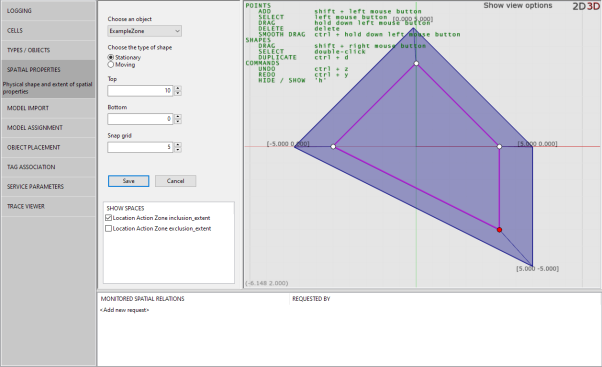The image size is (602, 367).
Task: Switch to OBJECT PLACEMENT section
Action: pos(48,147)
